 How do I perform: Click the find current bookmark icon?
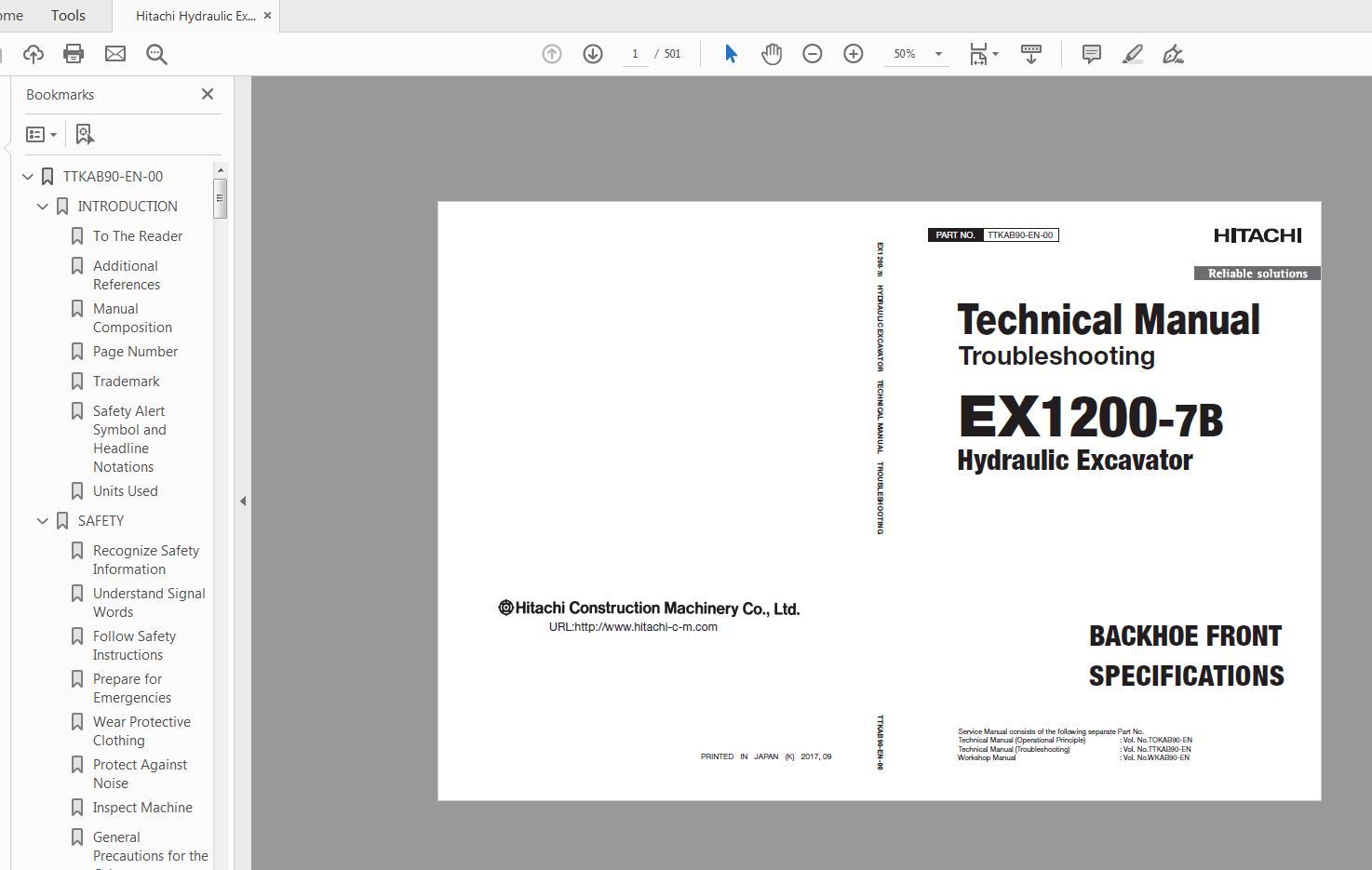coord(85,135)
